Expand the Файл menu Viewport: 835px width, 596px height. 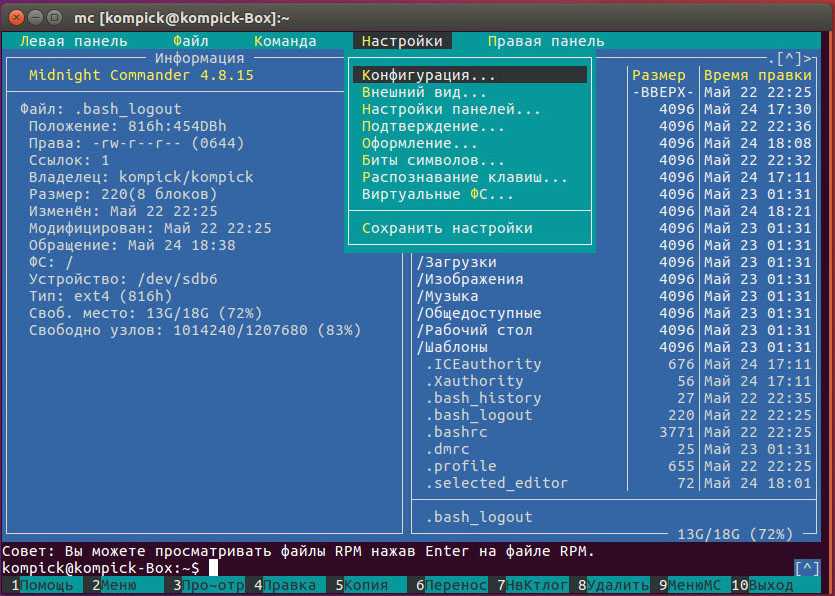point(190,41)
